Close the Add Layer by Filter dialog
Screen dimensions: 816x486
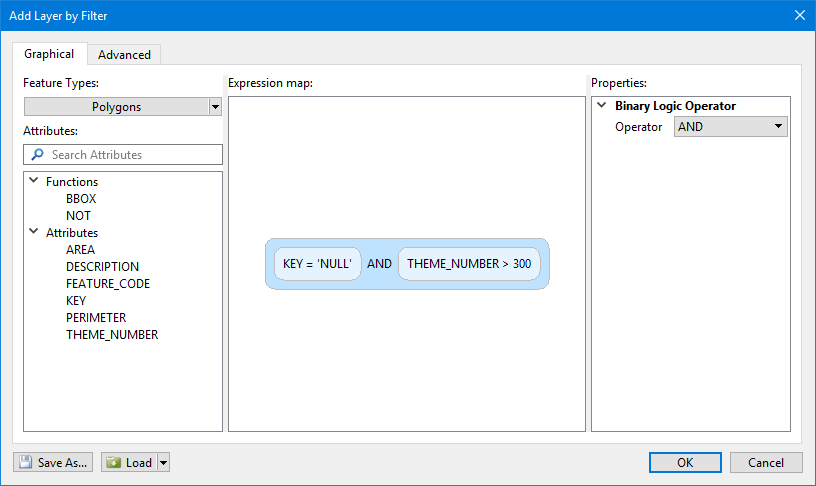(x=799, y=14)
